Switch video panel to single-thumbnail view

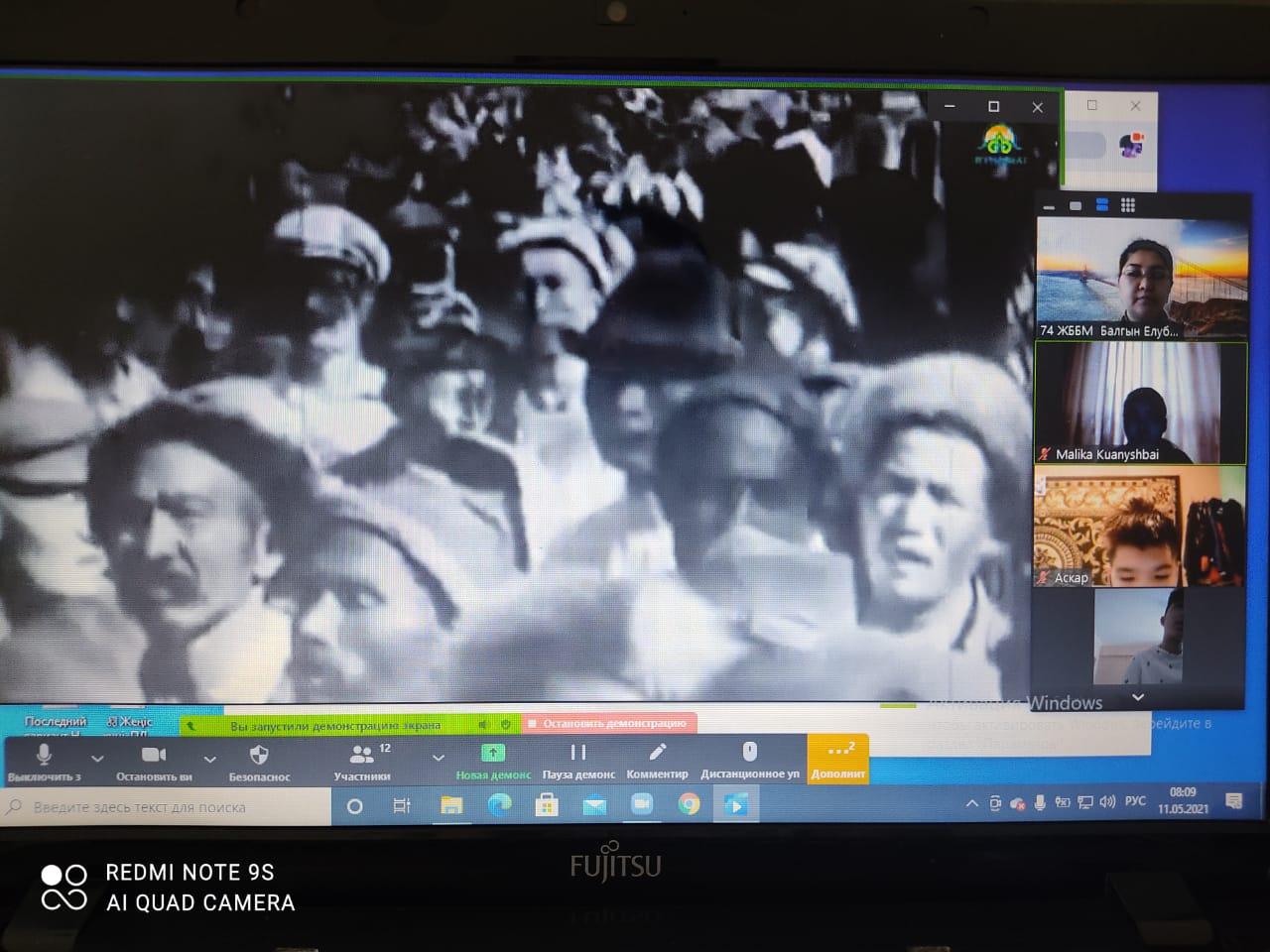coord(1076,205)
